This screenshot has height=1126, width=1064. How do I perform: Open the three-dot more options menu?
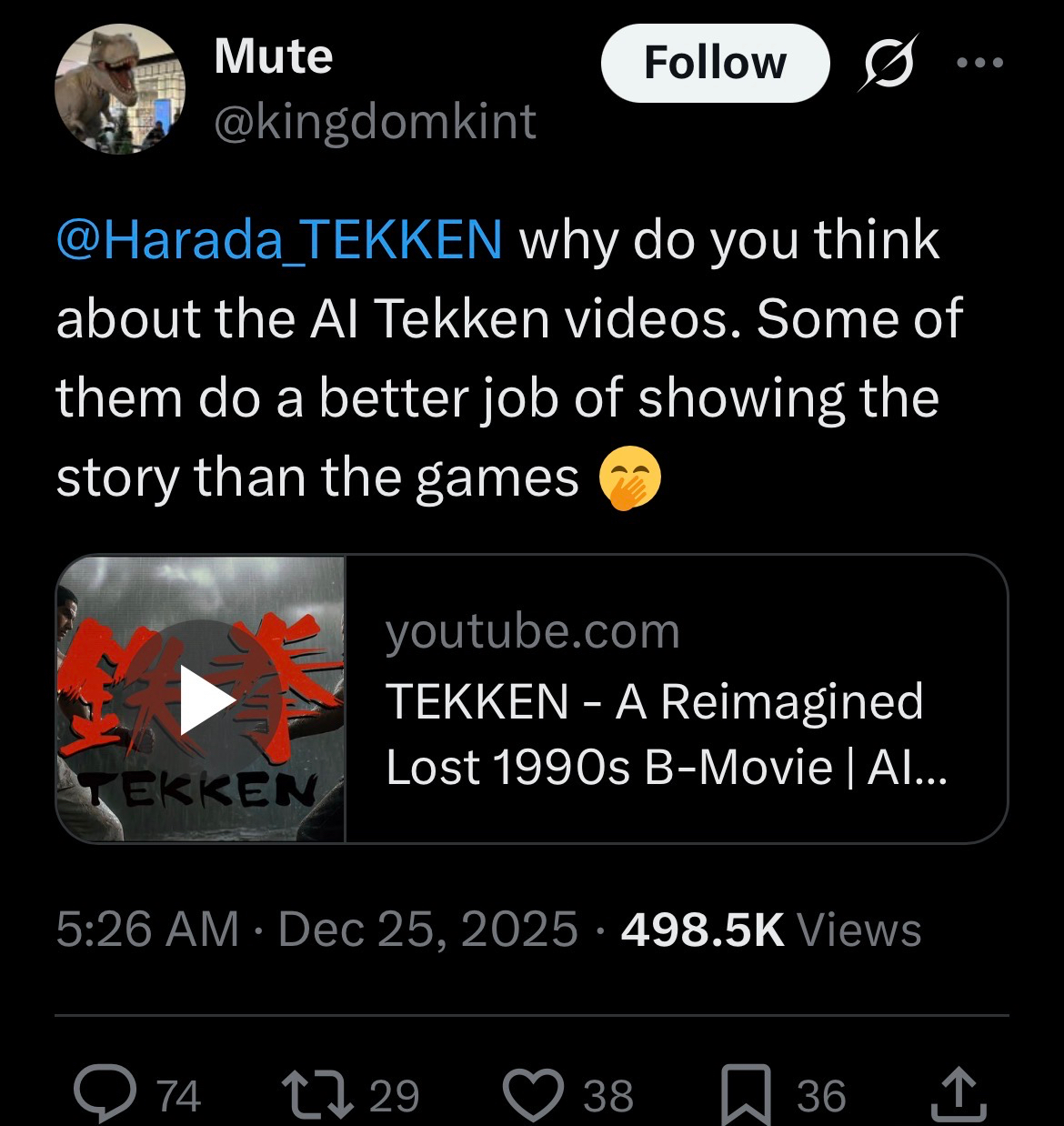[x=979, y=64]
